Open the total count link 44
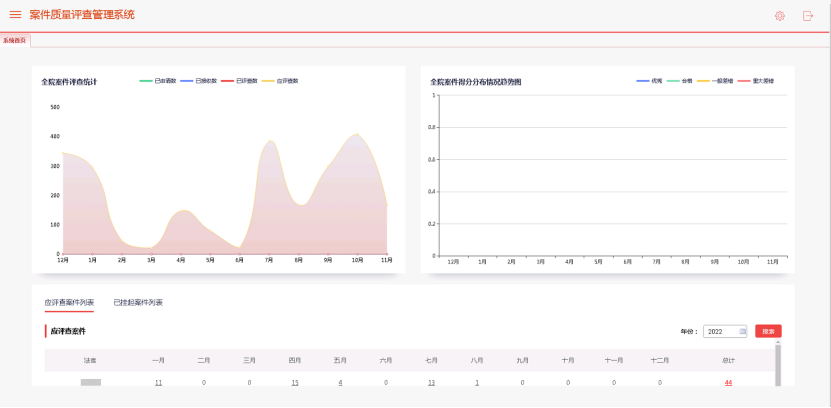 tap(728, 383)
